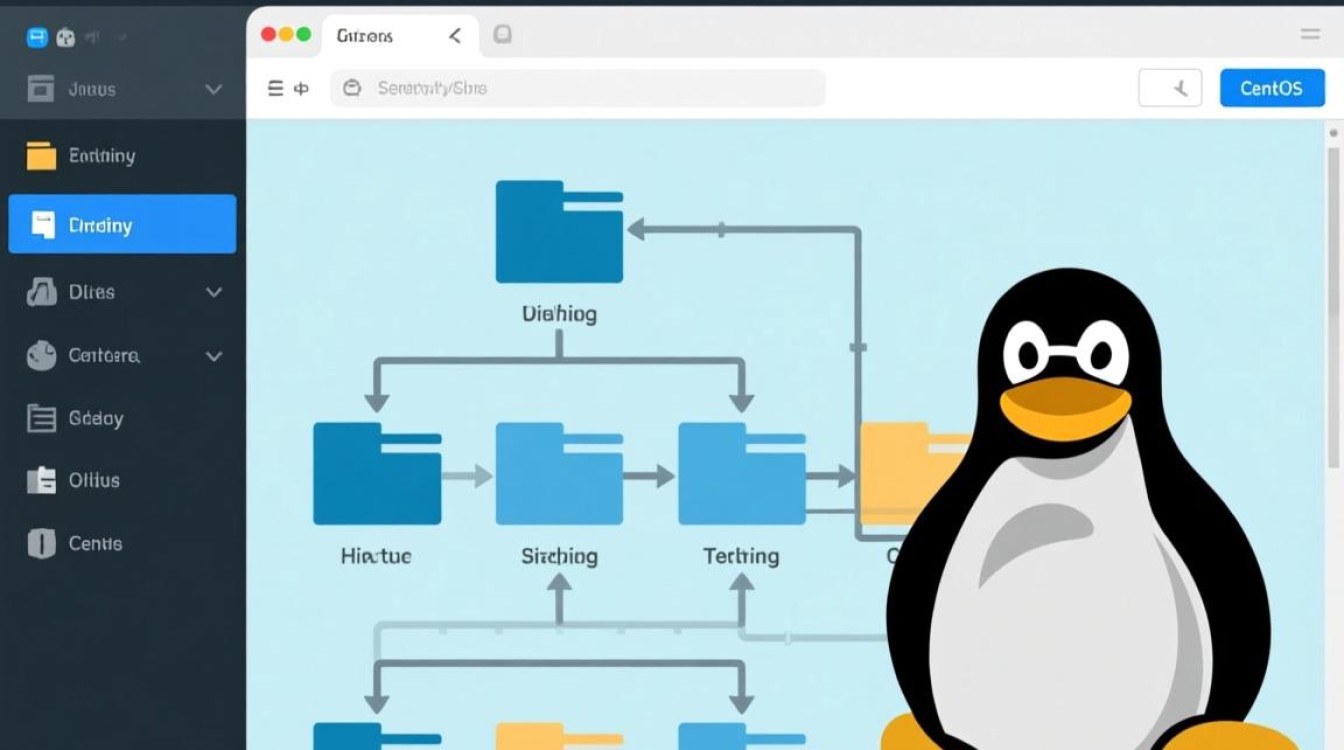Click the Centis sidebar icon

[41, 543]
